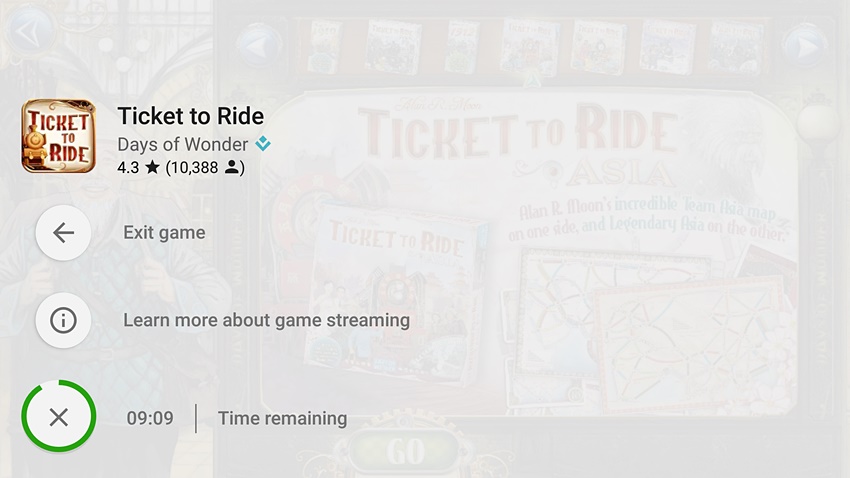This screenshot has width=850, height=478.
Task: Click the faded GO button at bottom
Action: tap(405, 451)
